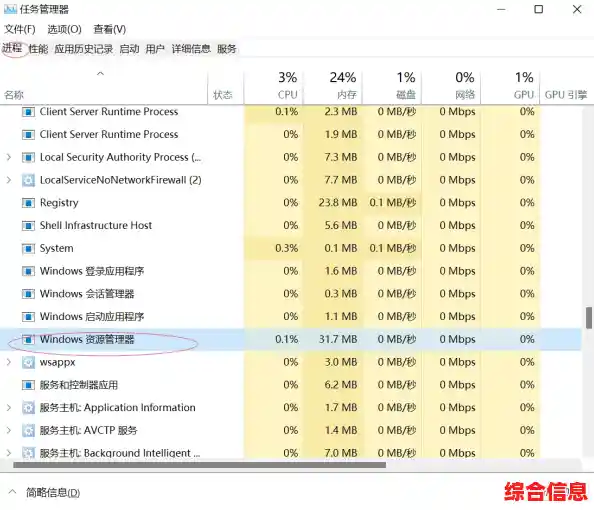Select the Windows 登录应用程序 row
594x510 pixels.
(x=291, y=271)
